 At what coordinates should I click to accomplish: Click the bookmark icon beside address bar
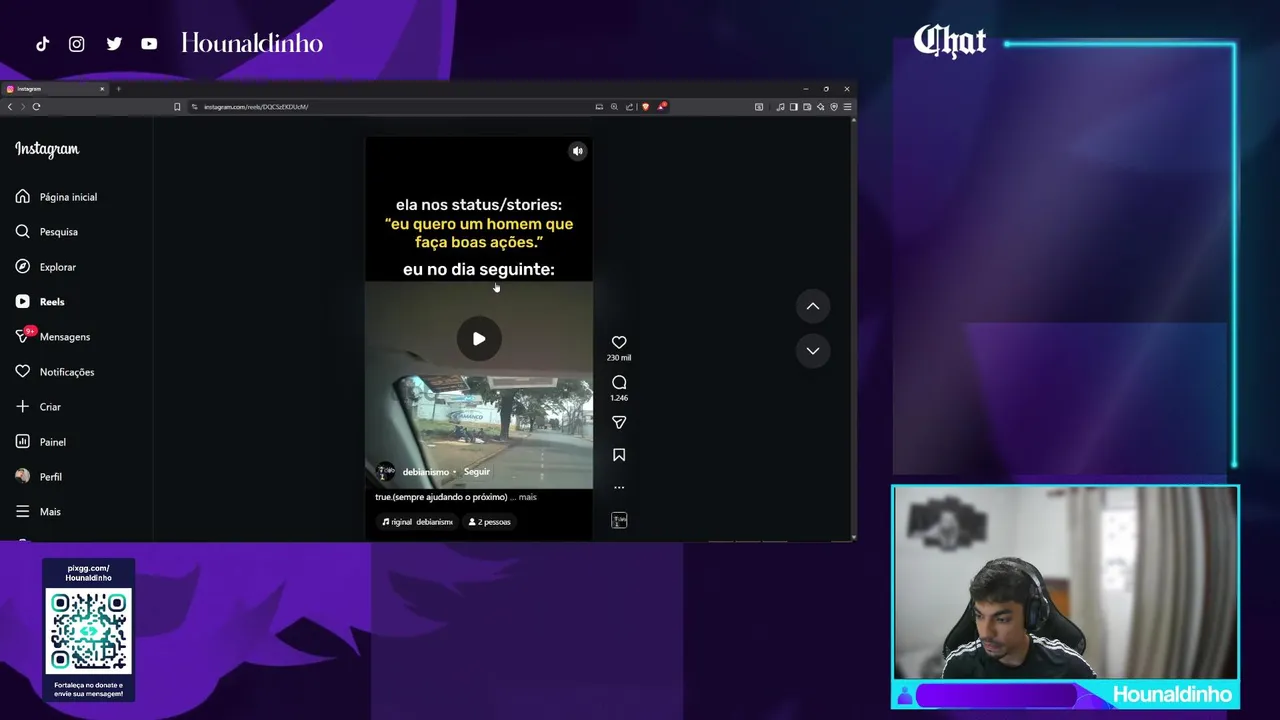coord(177,107)
